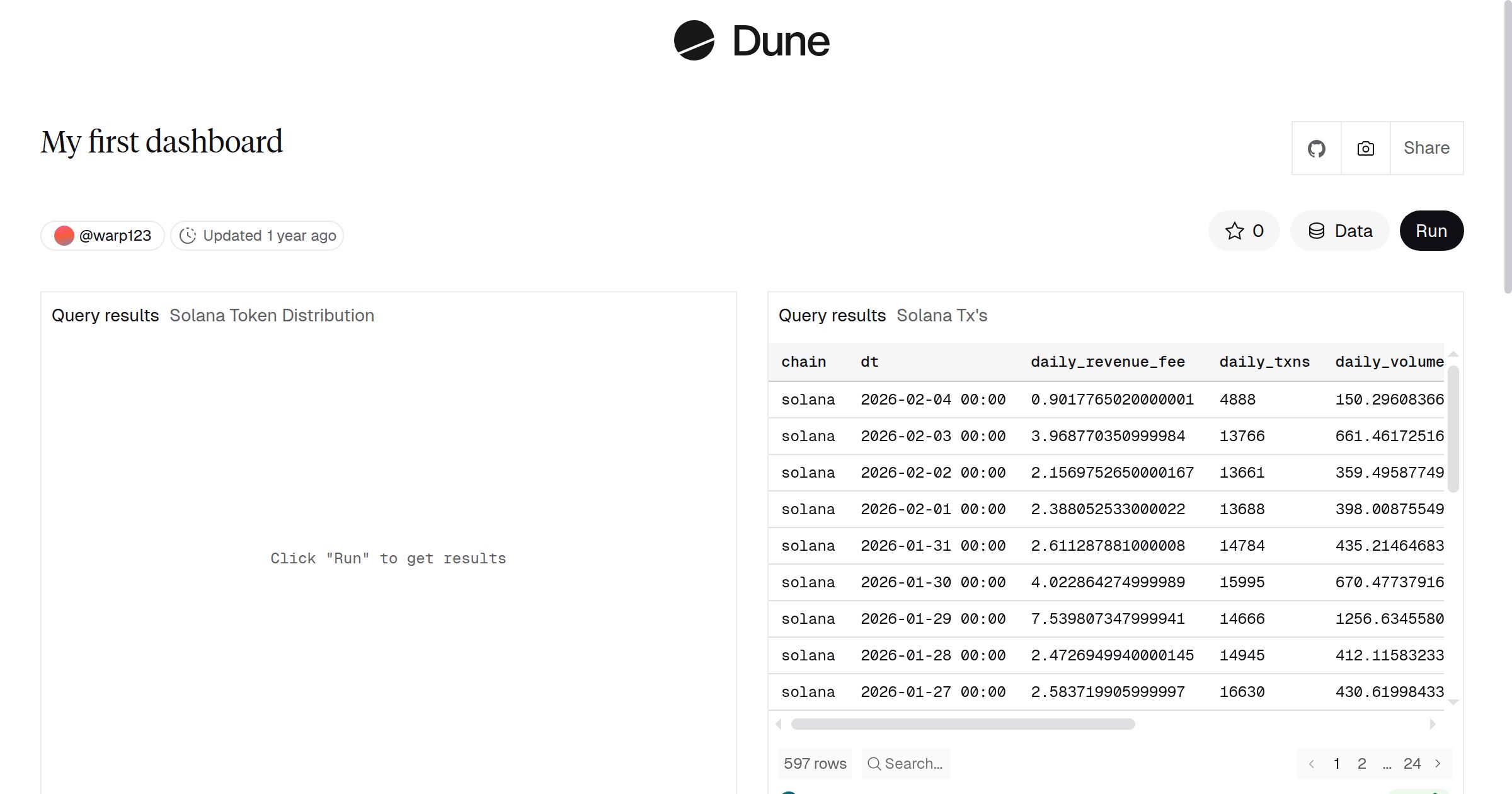Click the clock icon beside Updated 1 year ago
This screenshot has height=794, width=1512.
[x=188, y=235]
